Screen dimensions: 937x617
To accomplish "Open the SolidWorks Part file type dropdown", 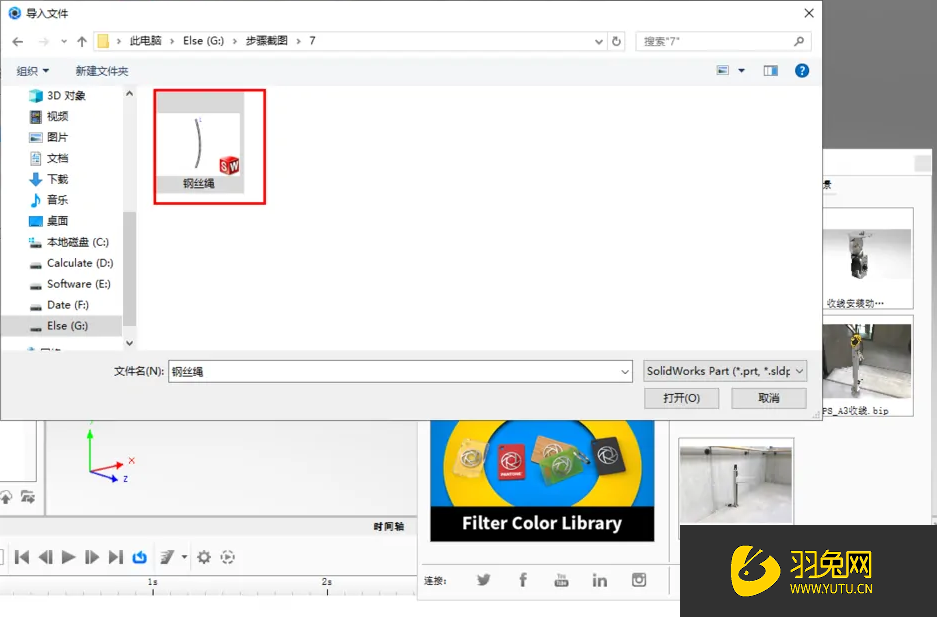I will pyautogui.click(x=724, y=371).
